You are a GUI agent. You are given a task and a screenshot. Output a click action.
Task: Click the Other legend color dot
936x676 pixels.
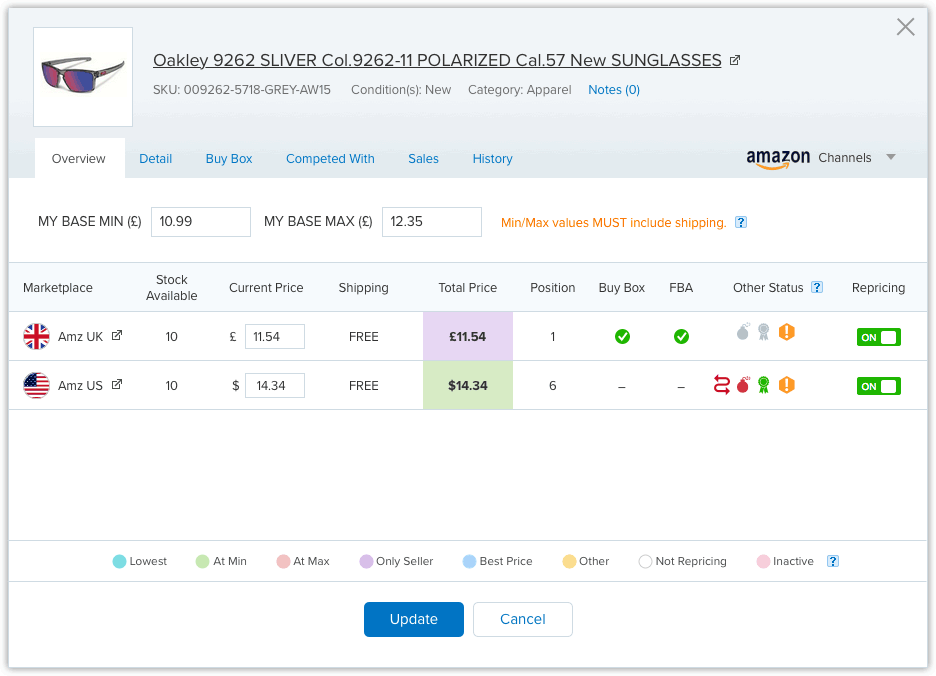tap(569, 561)
